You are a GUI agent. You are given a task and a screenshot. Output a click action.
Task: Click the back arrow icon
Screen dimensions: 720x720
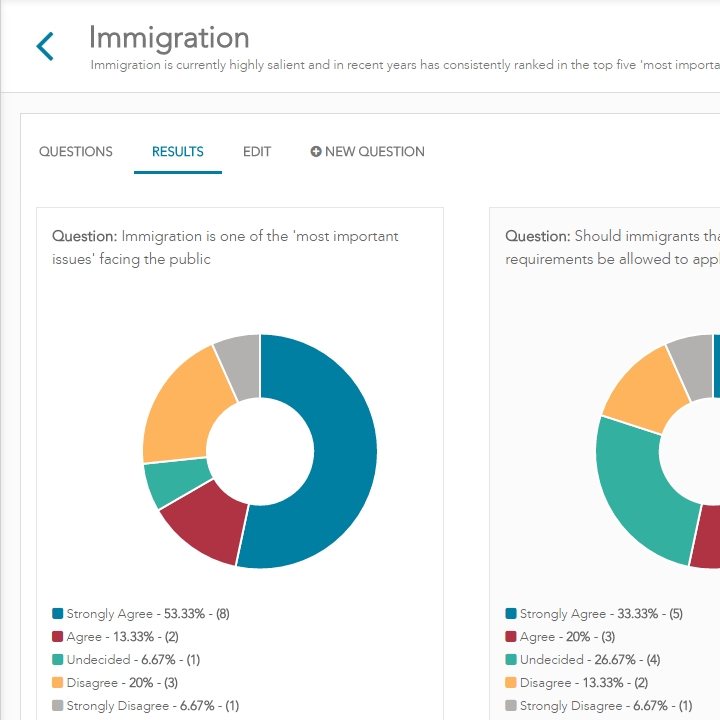(45, 46)
